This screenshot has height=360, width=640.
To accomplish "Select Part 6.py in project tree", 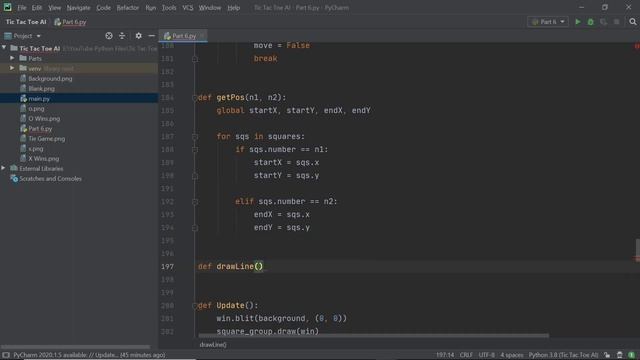I will pos(40,129).
